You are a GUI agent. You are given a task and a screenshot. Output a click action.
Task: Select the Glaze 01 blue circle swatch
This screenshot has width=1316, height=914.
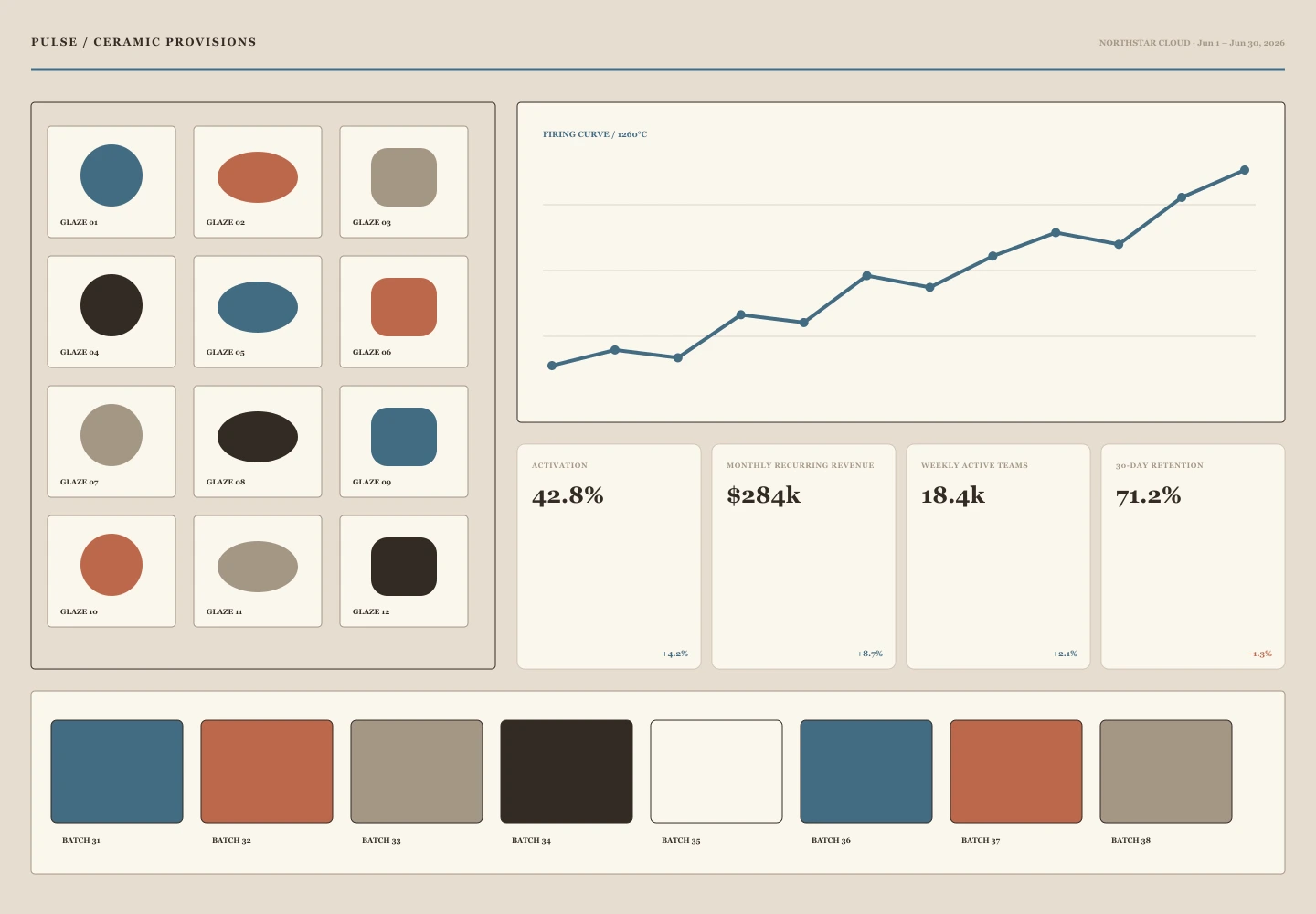111,175
